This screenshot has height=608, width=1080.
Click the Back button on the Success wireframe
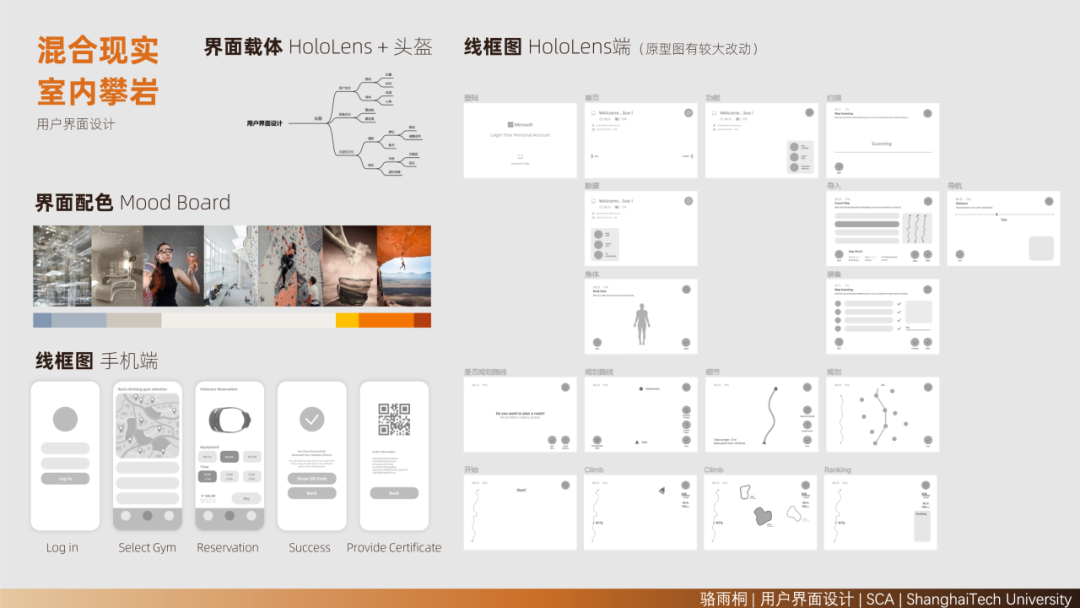[312, 493]
